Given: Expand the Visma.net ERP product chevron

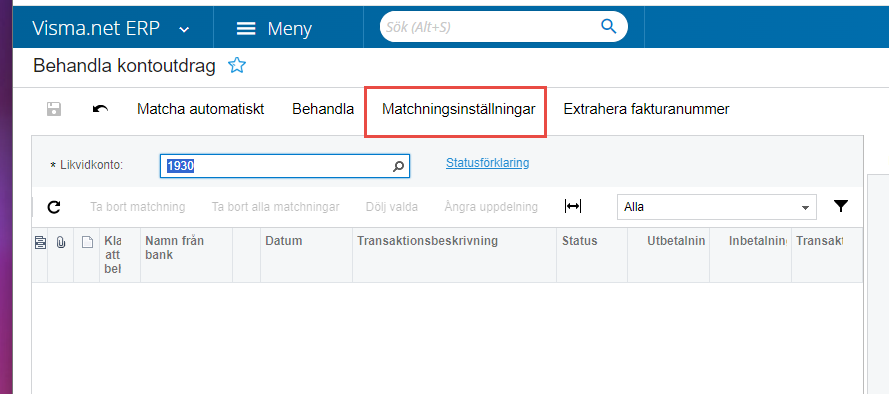Looking at the screenshot, I should click(184, 30).
